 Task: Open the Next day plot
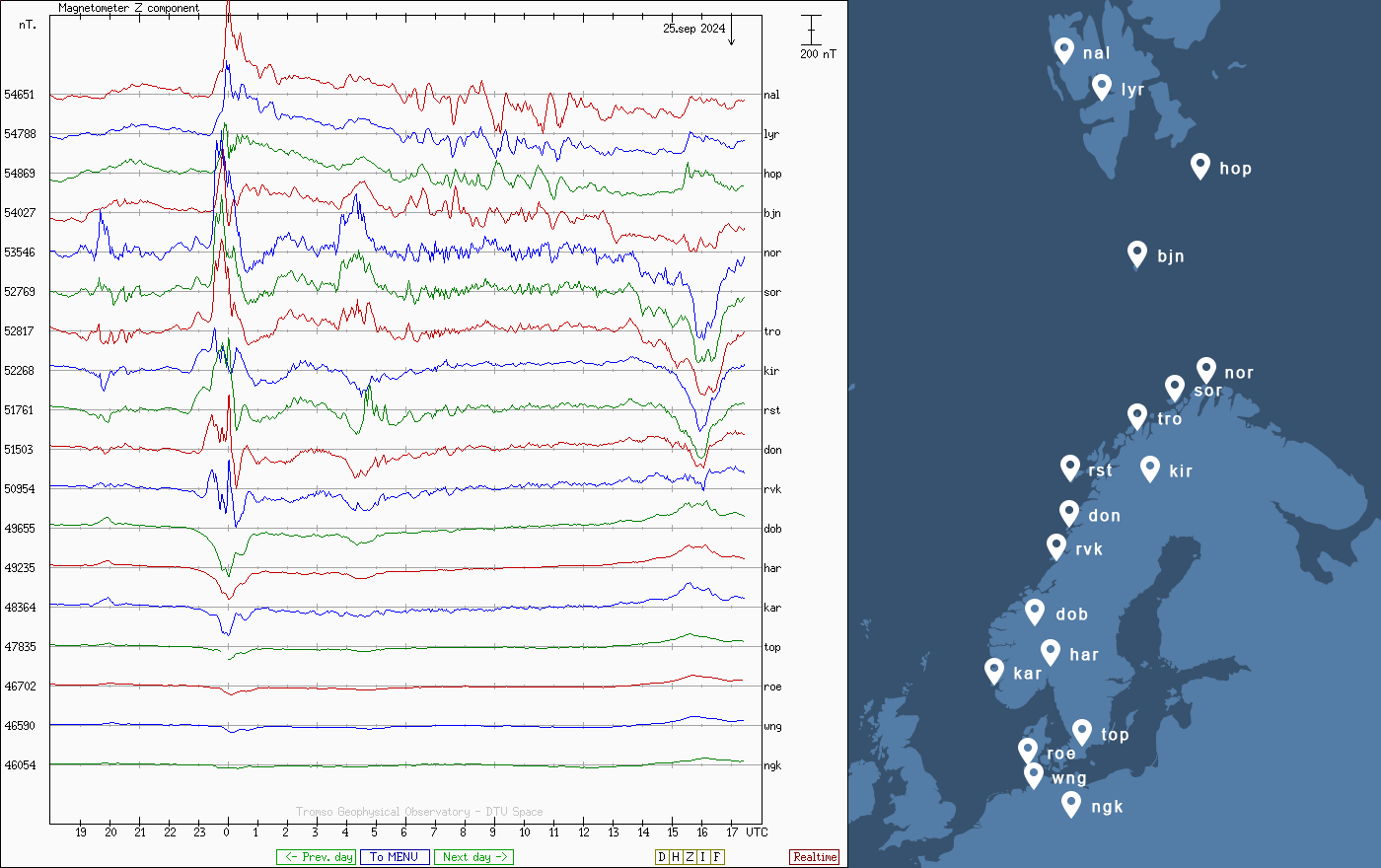[x=473, y=857]
